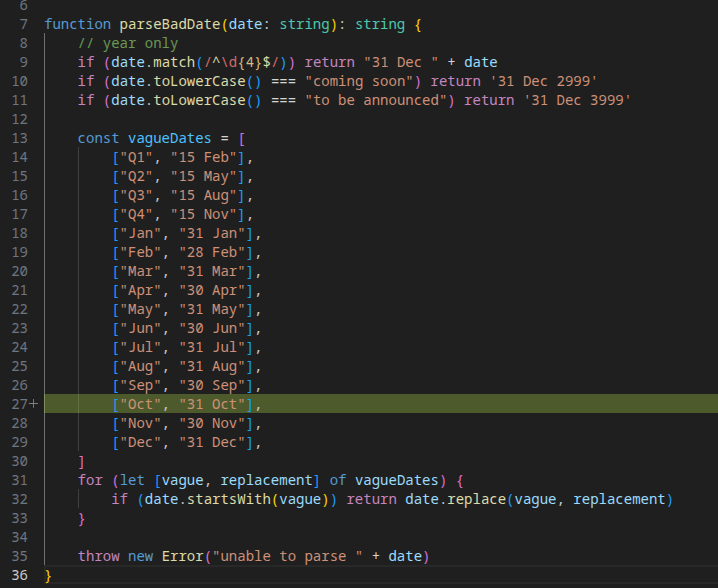The width and height of the screenshot is (718, 588).
Task: Click the "15 Nov" string
Action: point(204,214)
